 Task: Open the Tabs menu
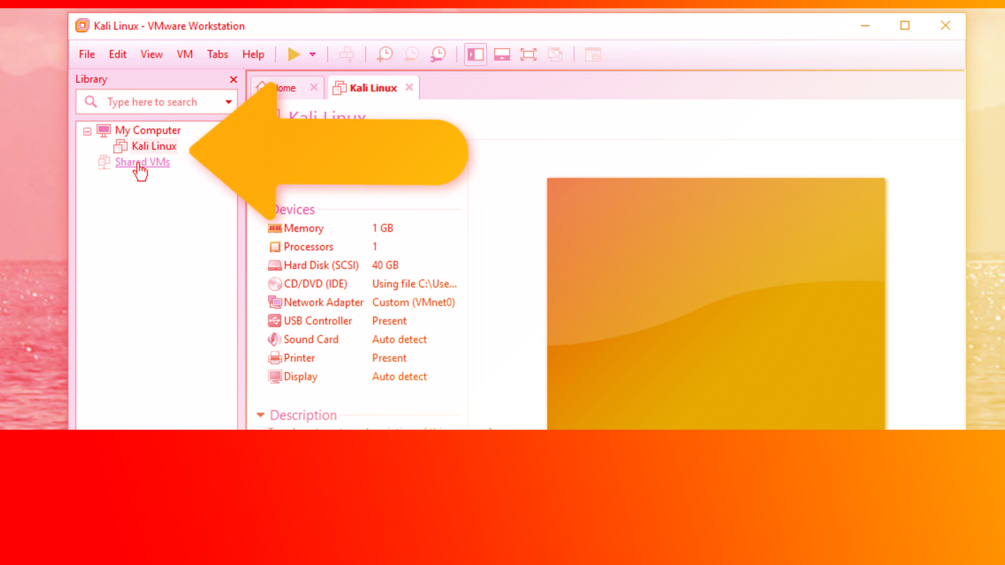point(217,54)
